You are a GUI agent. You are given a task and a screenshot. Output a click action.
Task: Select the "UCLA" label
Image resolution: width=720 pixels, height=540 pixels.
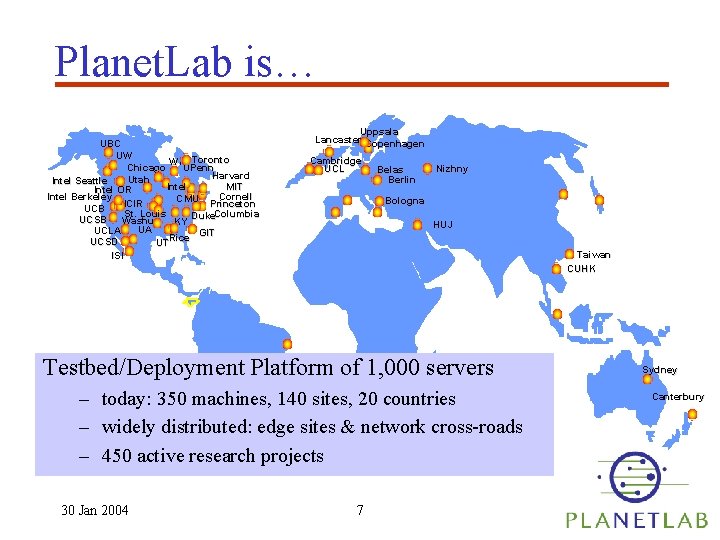click(x=107, y=231)
